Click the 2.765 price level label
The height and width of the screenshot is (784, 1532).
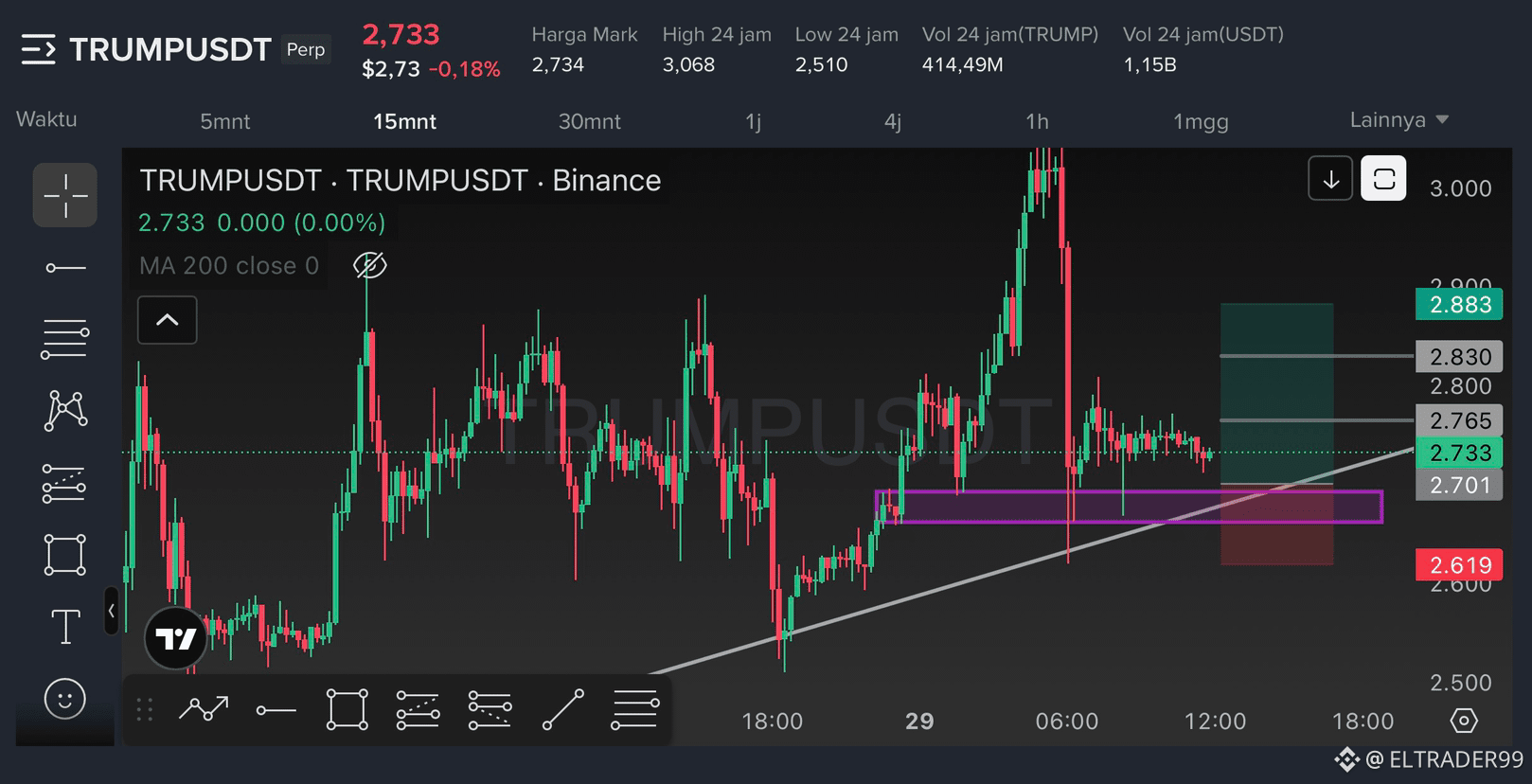coord(1459,420)
